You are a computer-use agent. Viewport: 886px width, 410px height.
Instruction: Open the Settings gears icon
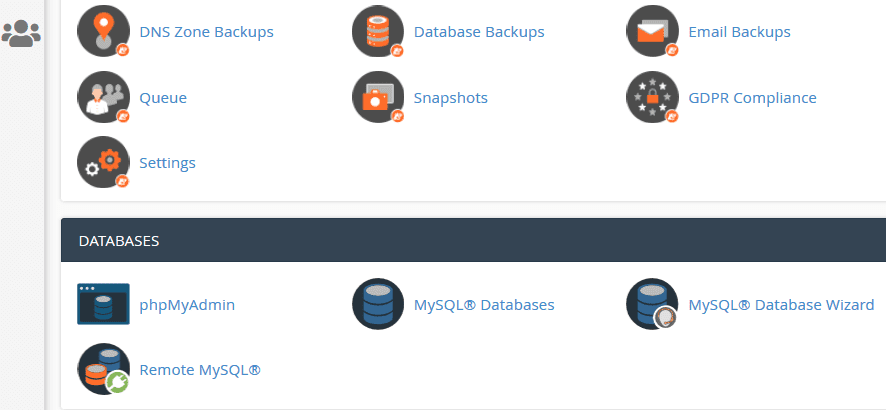103,162
